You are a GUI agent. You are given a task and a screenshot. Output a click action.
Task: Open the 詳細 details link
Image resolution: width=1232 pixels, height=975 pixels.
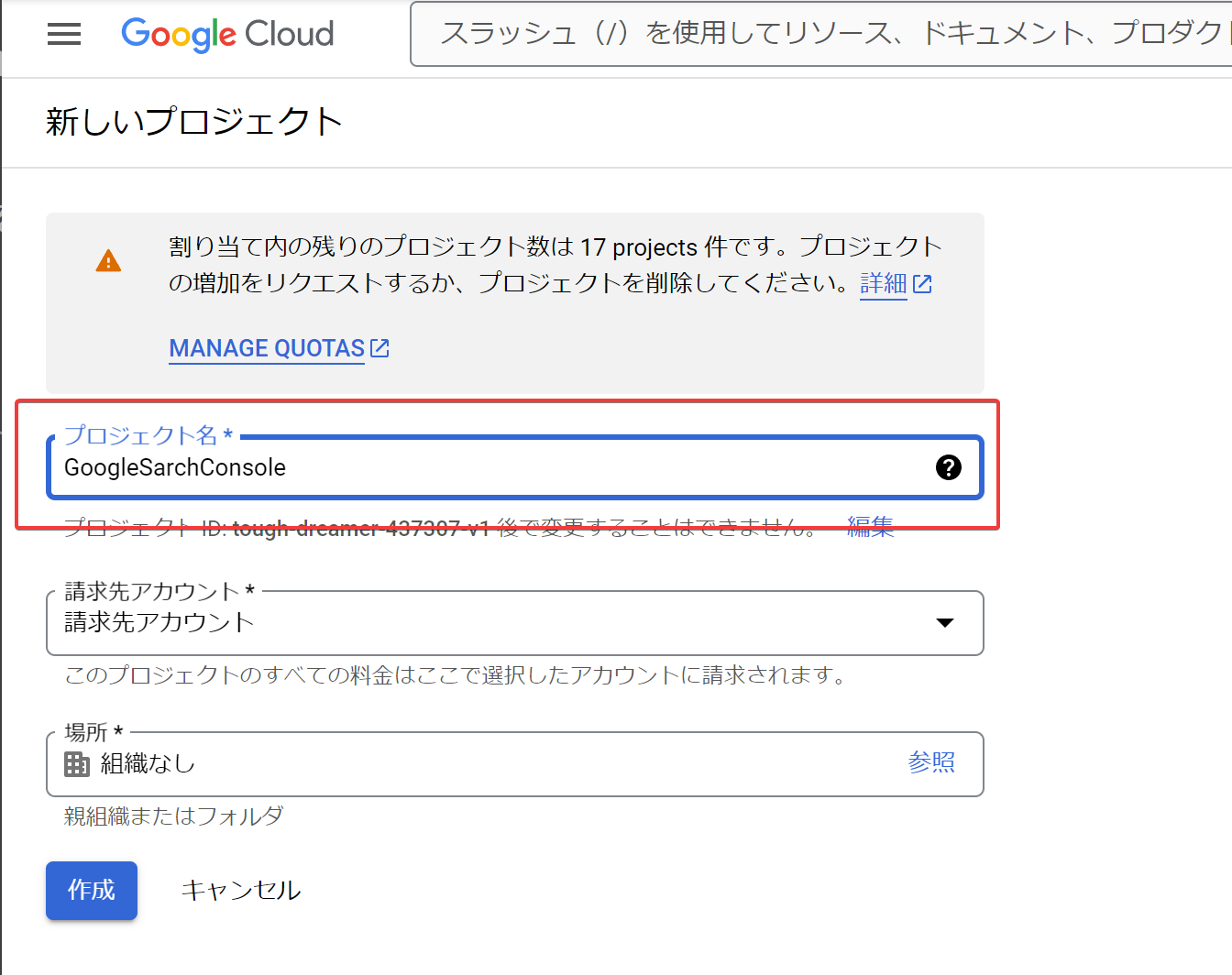(884, 283)
